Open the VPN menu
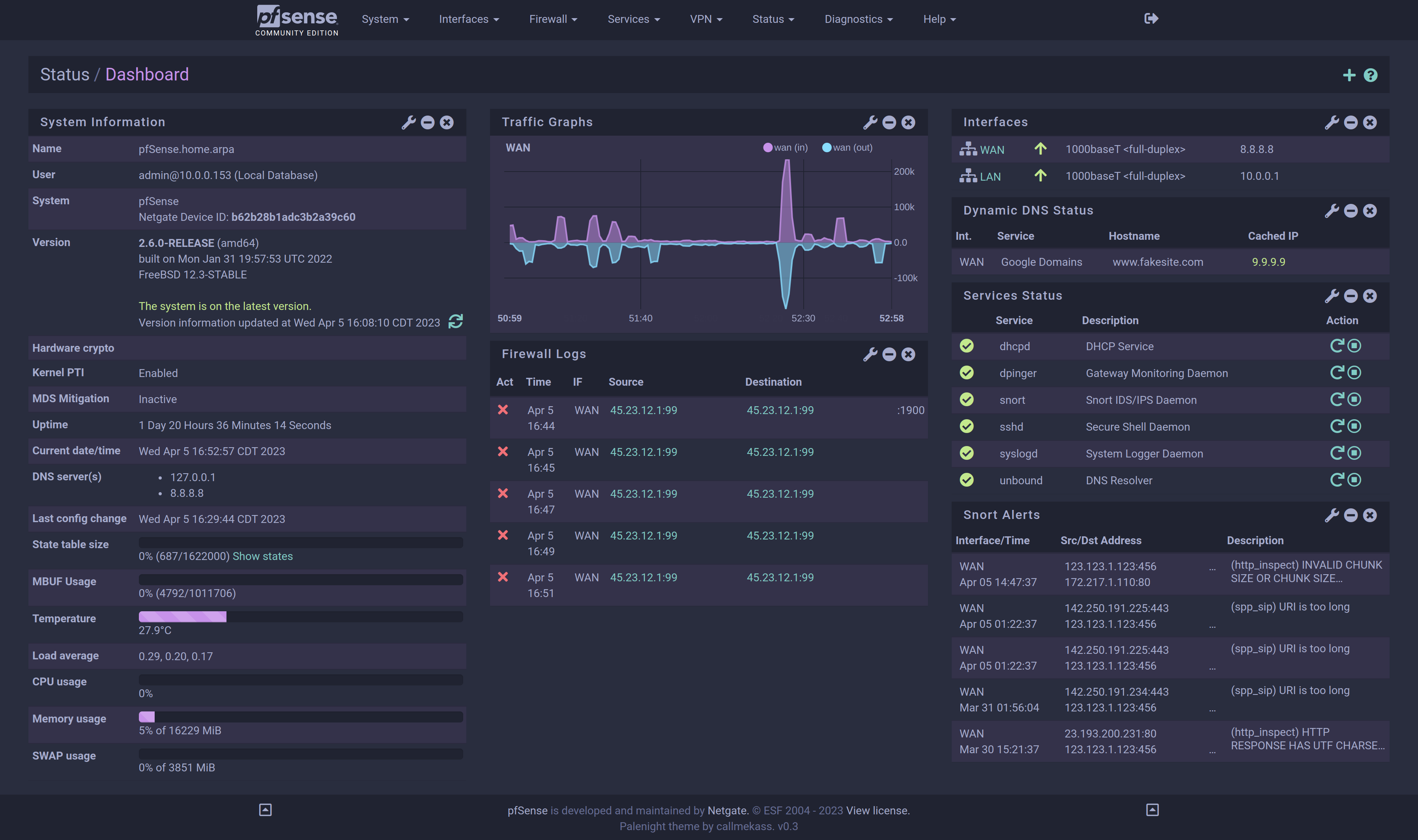 point(705,19)
